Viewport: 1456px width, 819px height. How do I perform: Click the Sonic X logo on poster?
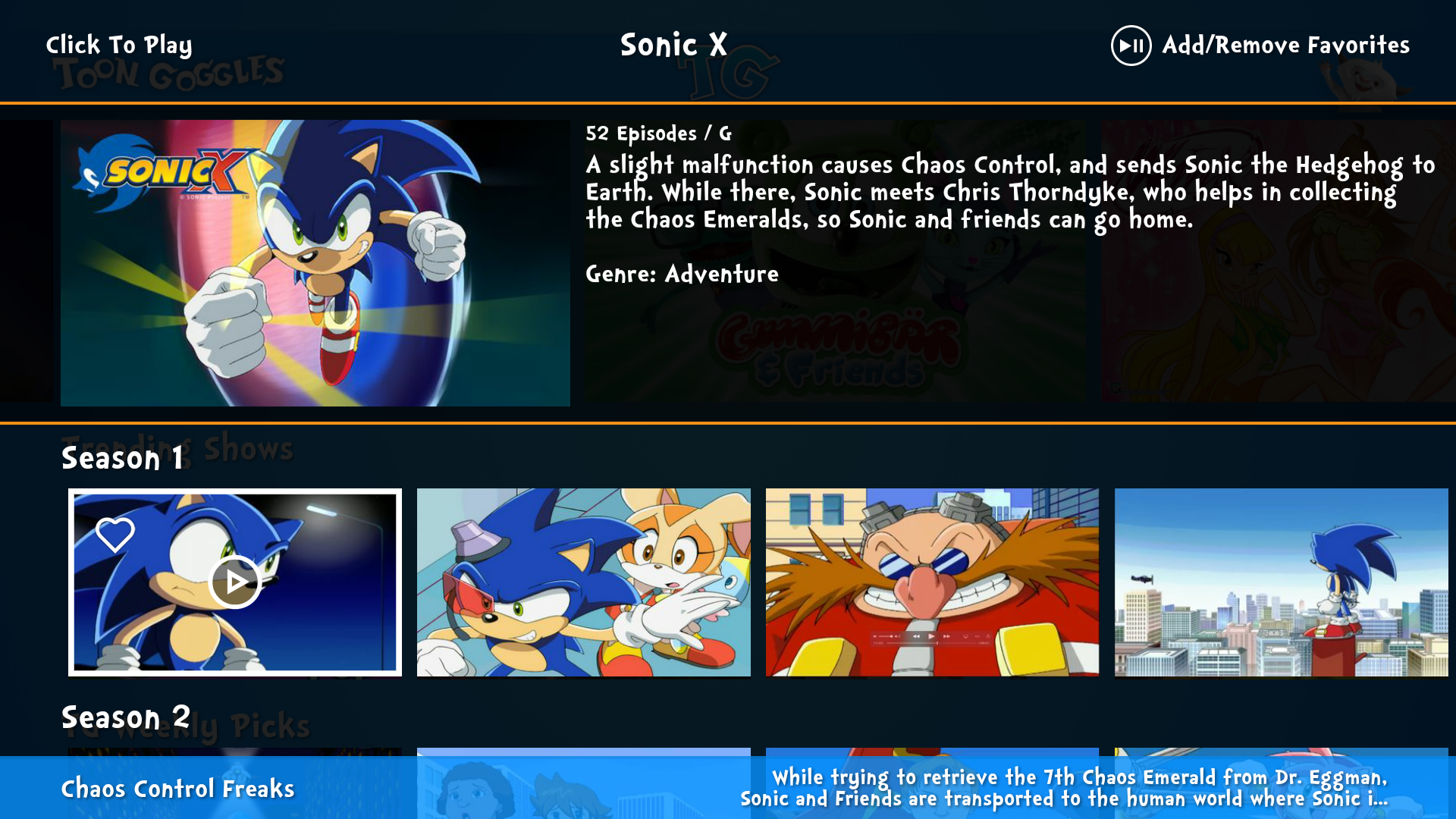point(163,171)
